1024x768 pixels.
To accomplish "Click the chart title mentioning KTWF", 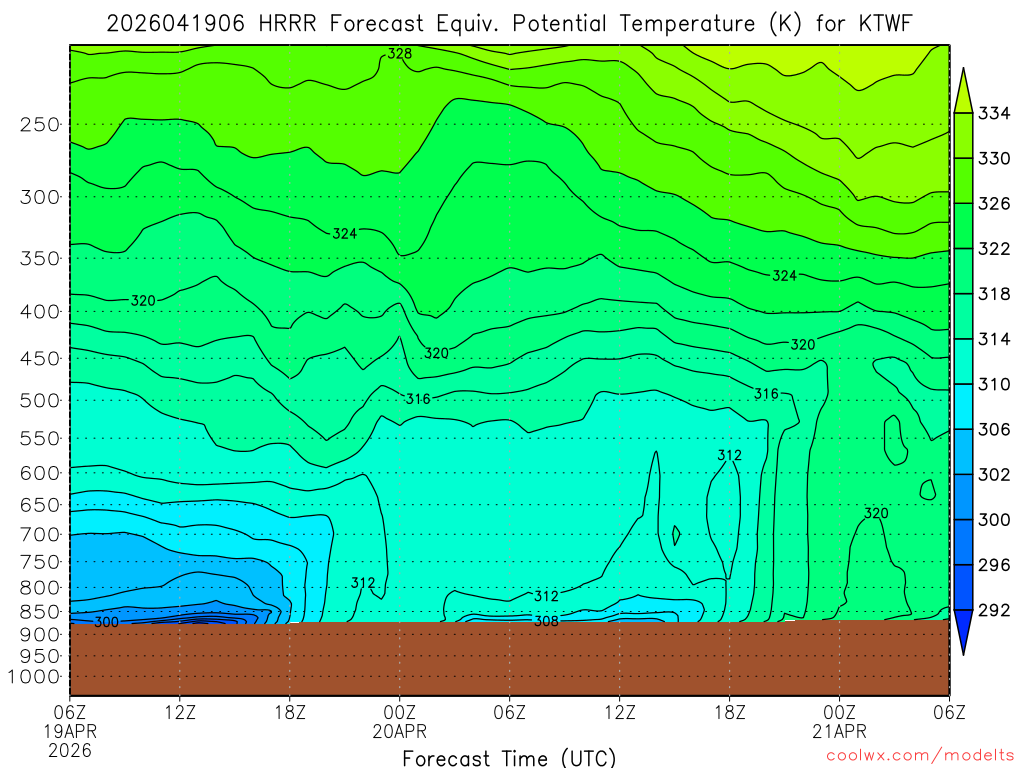I will (x=509, y=24).
